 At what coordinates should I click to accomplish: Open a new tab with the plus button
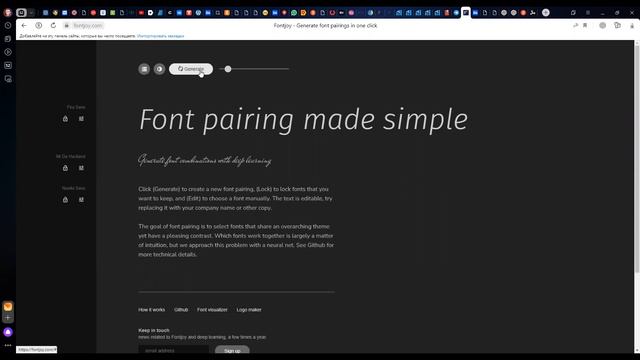(546, 13)
